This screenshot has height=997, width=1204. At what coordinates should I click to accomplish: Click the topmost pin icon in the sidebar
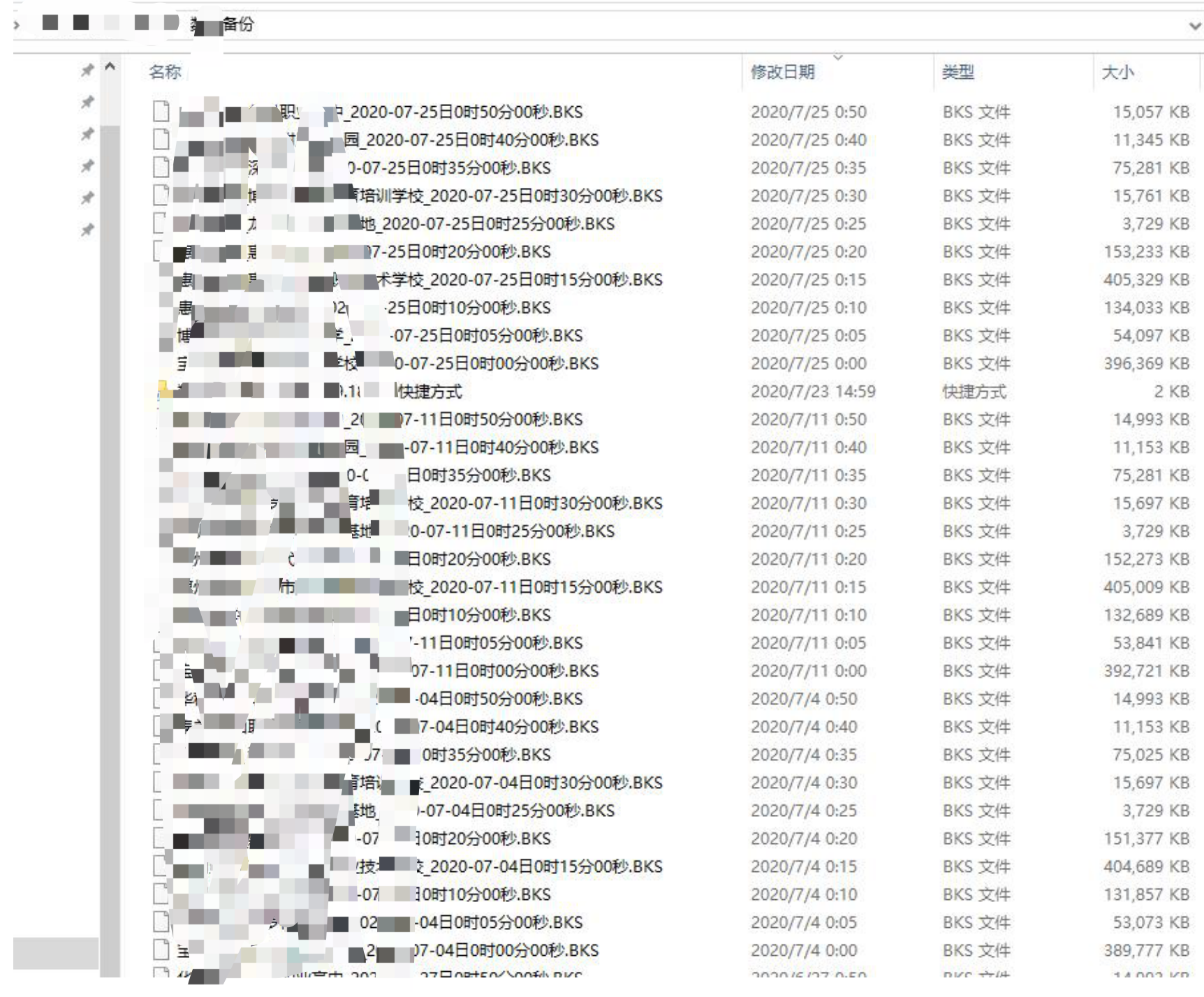tap(87, 70)
